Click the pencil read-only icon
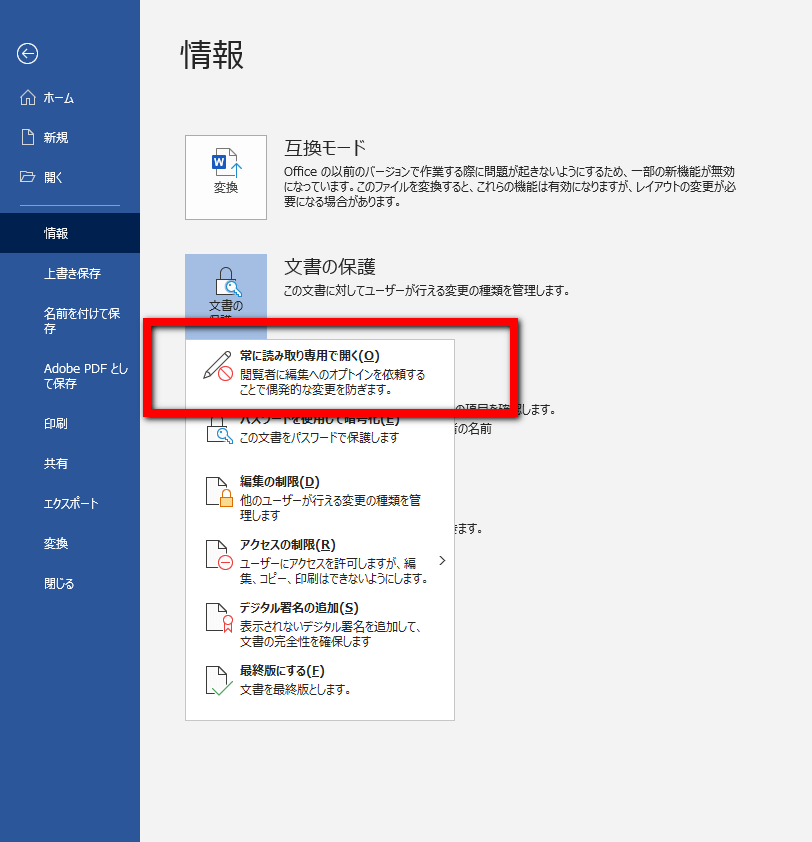812x842 pixels. point(218,366)
